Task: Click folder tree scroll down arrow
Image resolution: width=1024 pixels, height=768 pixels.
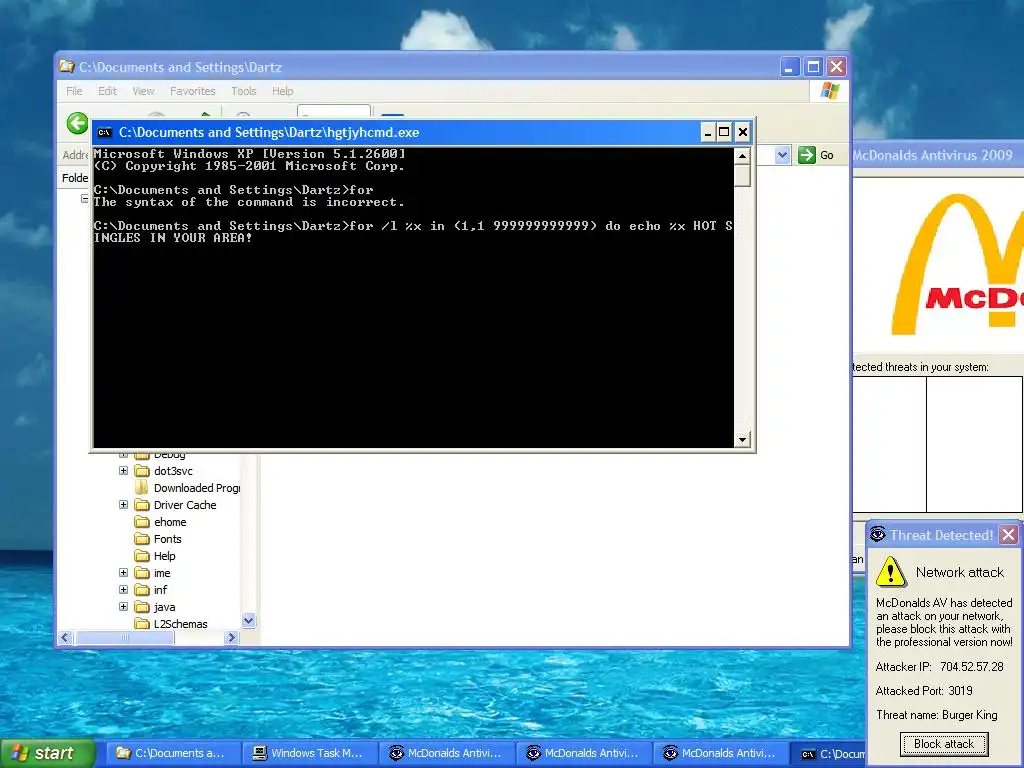Action: 248,621
